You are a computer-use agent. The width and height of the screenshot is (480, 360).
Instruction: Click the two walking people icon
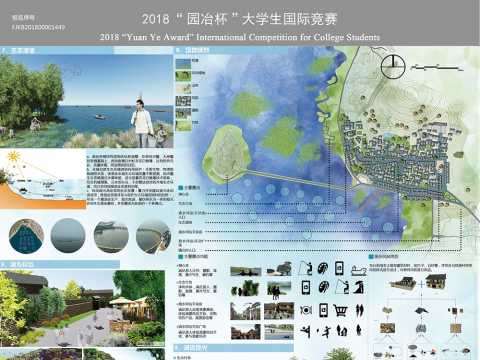coord(360,310)
